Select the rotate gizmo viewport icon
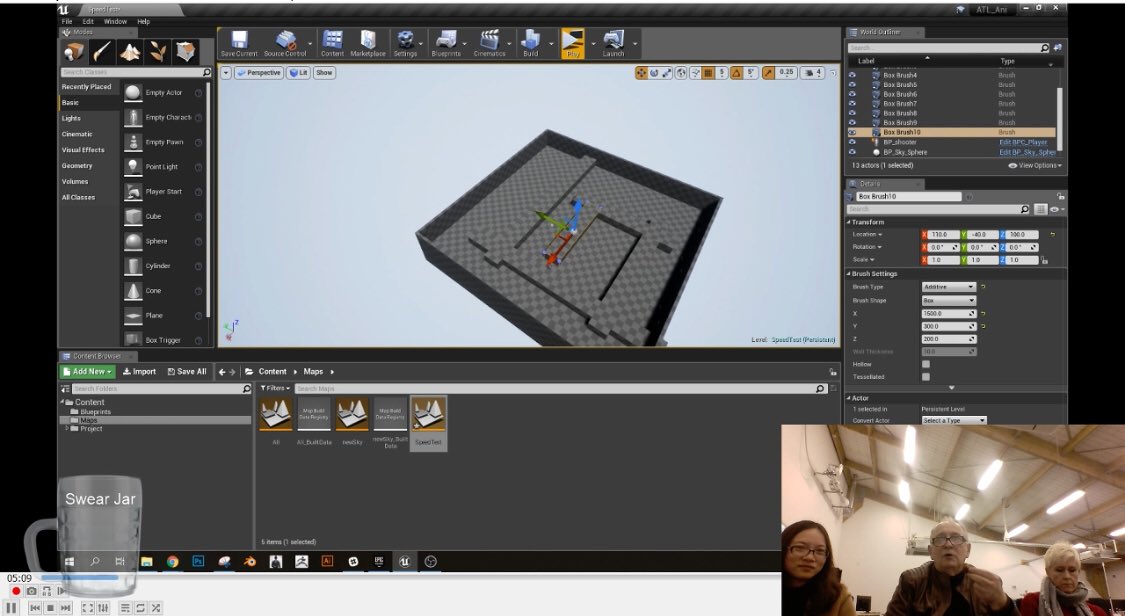The height and width of the screenshot is (616, 1125). tap(654, 72)
